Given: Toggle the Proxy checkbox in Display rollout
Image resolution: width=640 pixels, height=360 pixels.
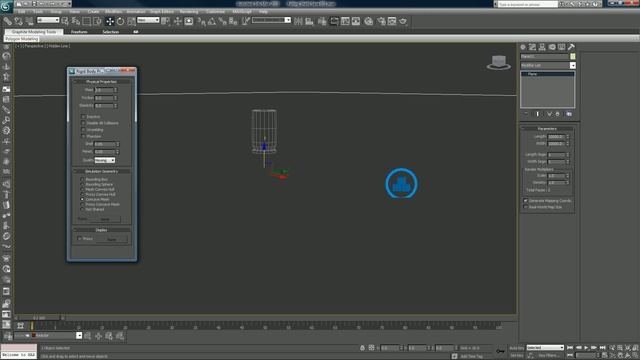Looking at the screenshot, I should [80, 239].
